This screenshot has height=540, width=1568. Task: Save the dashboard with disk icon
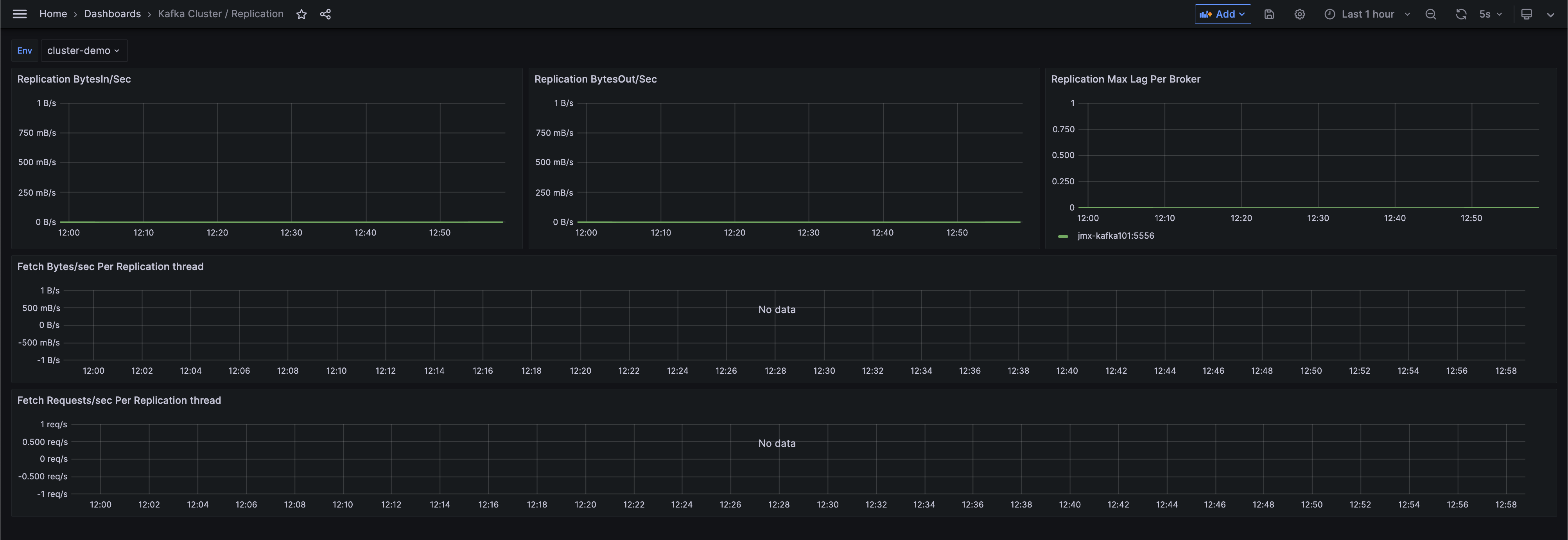click(x=1269, y=14)
